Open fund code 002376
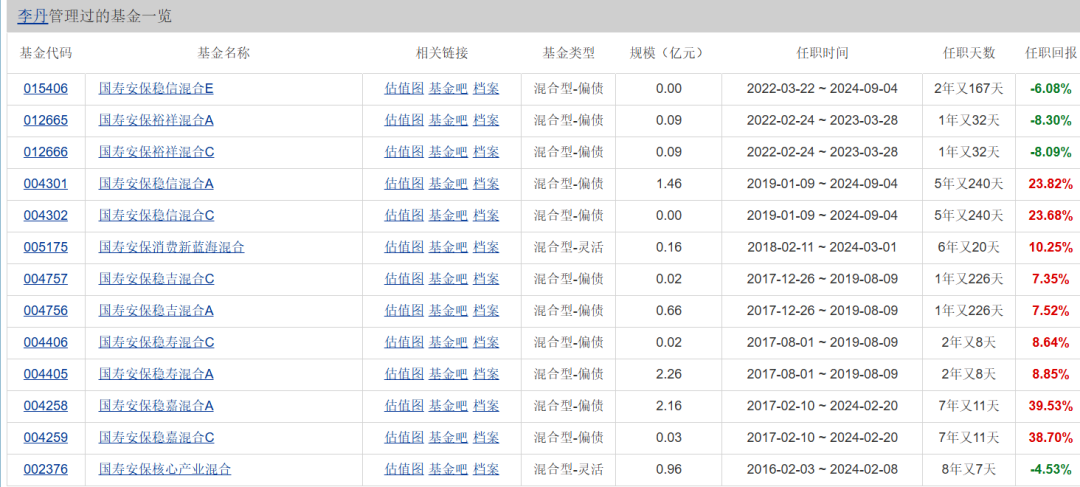 point(45,469)
